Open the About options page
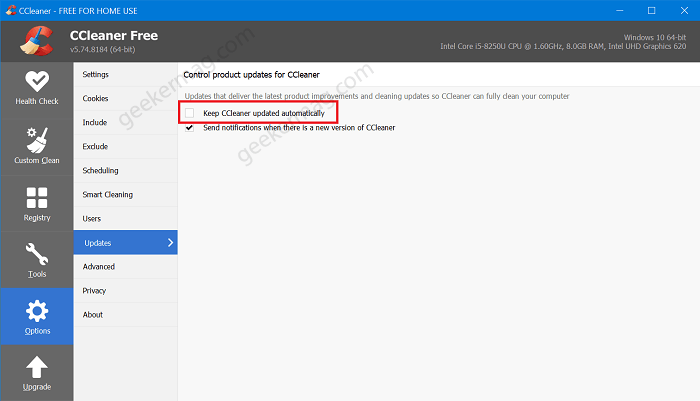Viewport: 700px width, 401px height. (x=125, y=315)
